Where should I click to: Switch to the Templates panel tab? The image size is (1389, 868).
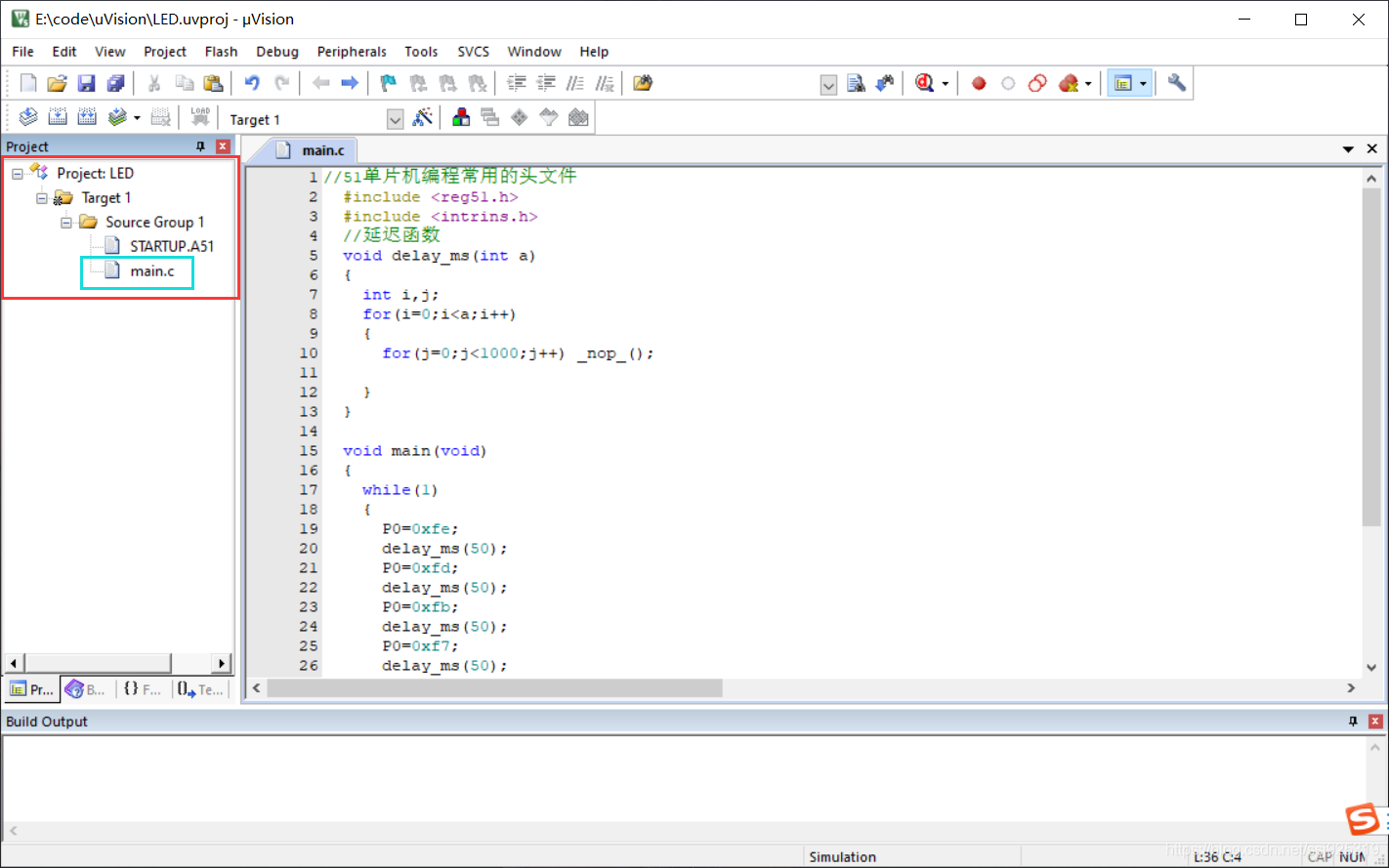pos(201,689)
